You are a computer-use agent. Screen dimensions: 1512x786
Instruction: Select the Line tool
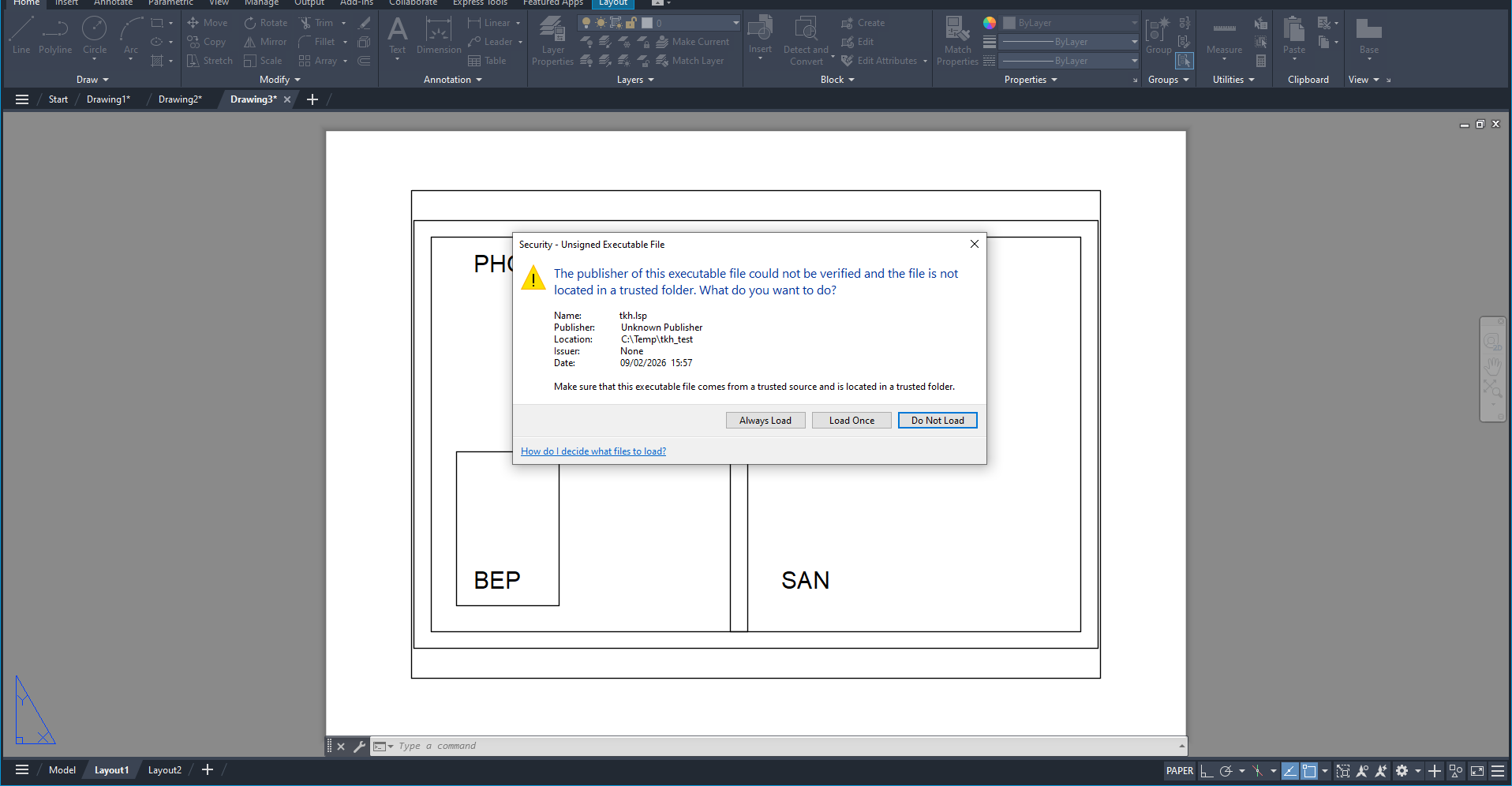(21, 36)
